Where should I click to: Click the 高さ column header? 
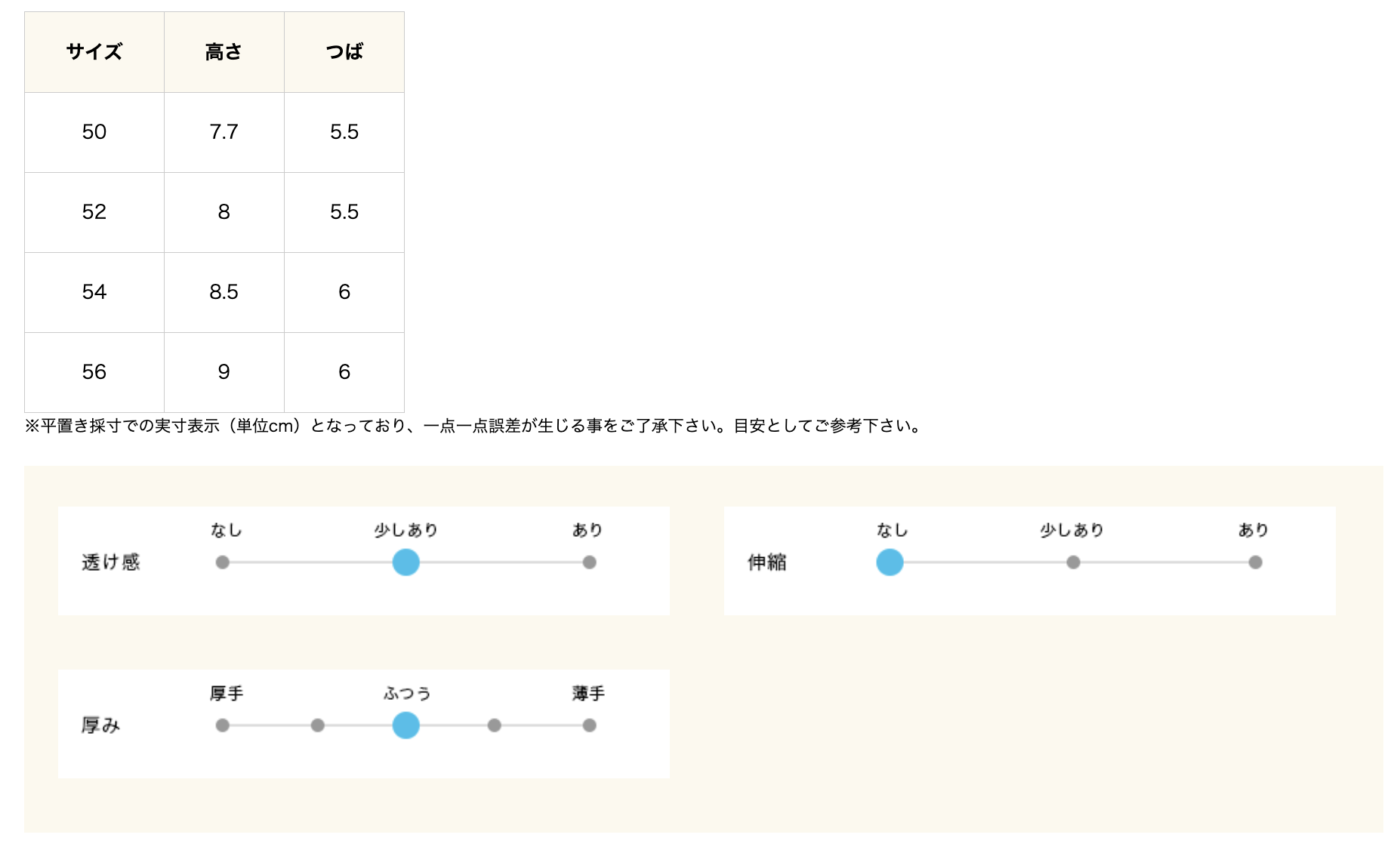coord(224,52)
